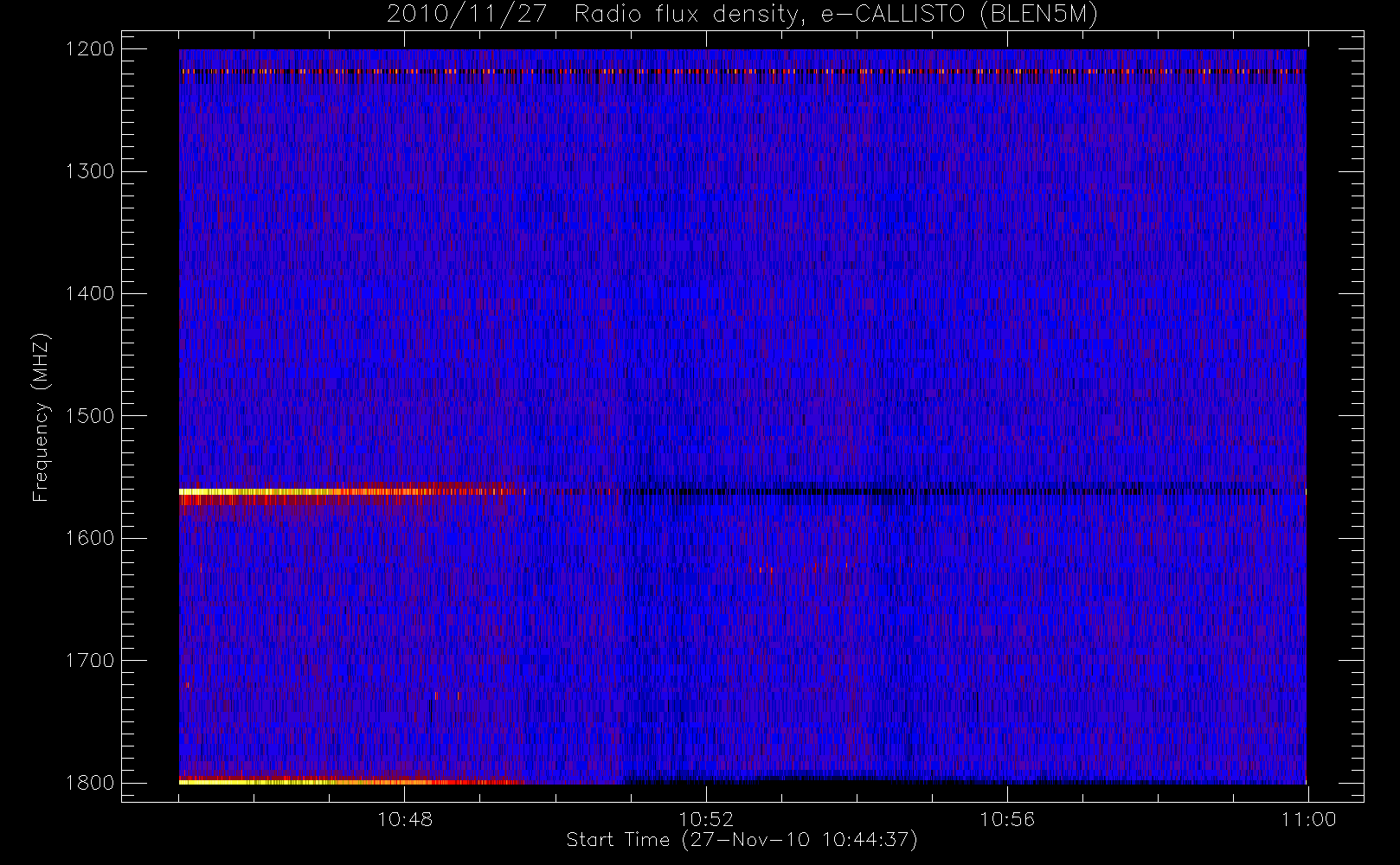
Task: Click the 1600 frequency tick label
Action: [90, 538]
